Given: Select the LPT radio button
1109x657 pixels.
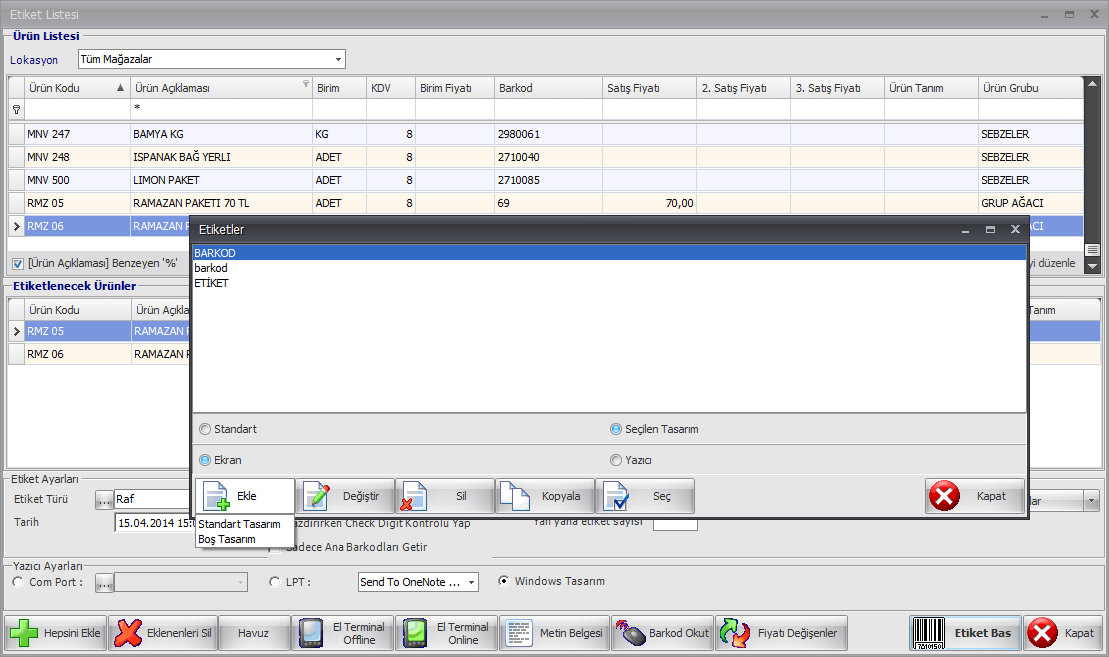Looking at the screenshot, I should coord(275,582).
